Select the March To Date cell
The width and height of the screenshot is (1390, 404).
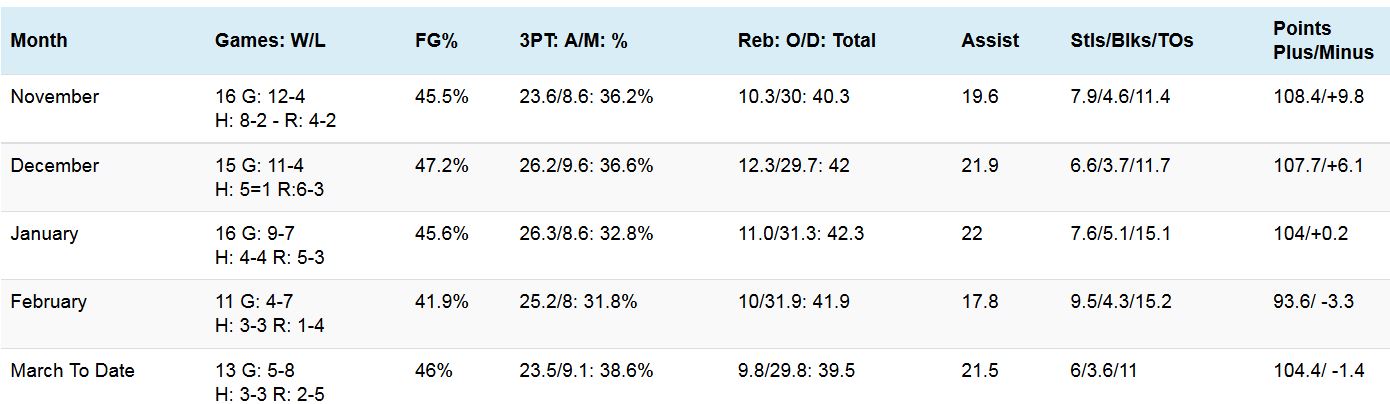pyautogui.click(x=72, y=371)
